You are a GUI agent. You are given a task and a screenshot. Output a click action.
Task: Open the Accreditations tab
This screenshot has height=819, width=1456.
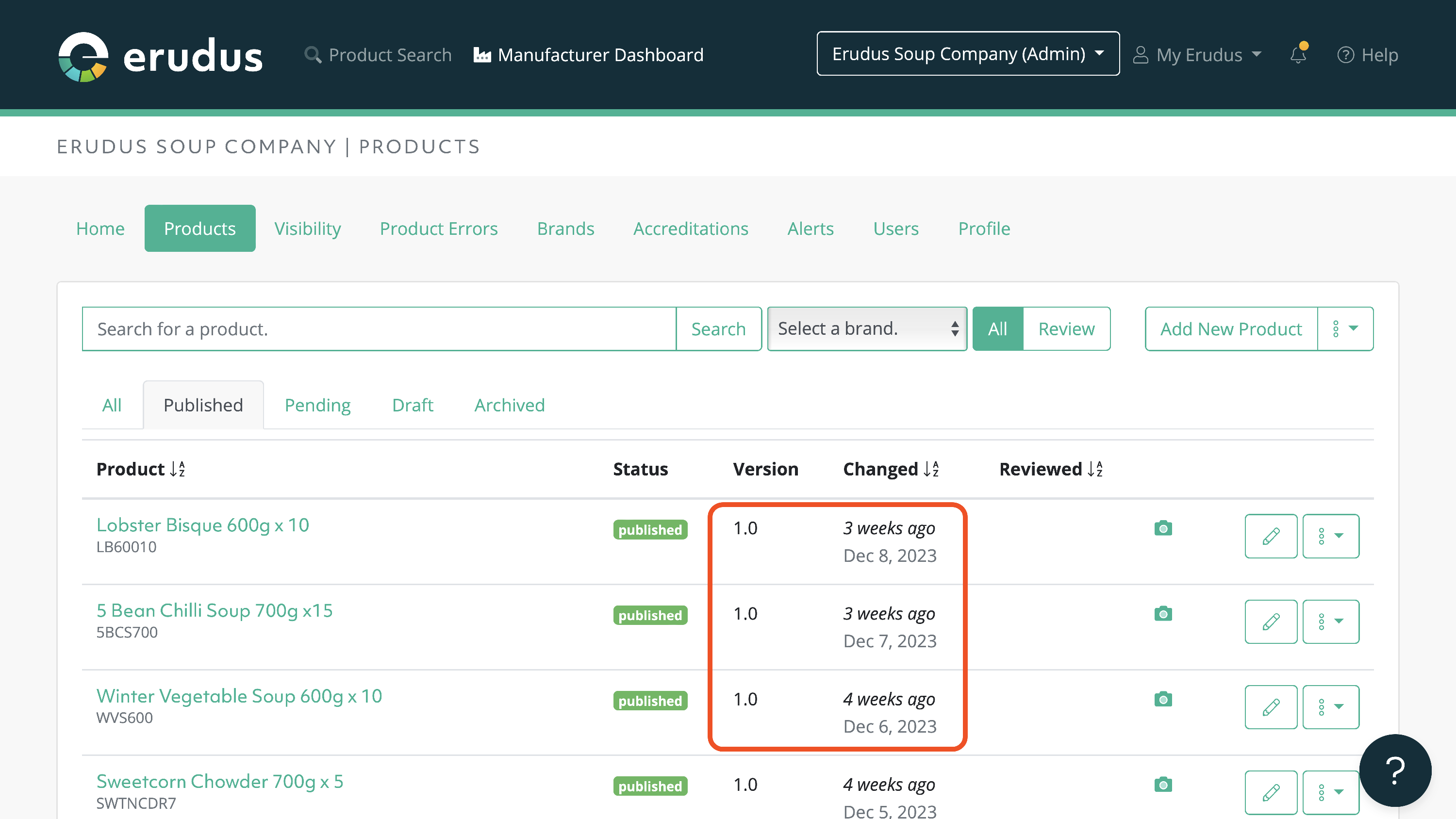[691, 229]
